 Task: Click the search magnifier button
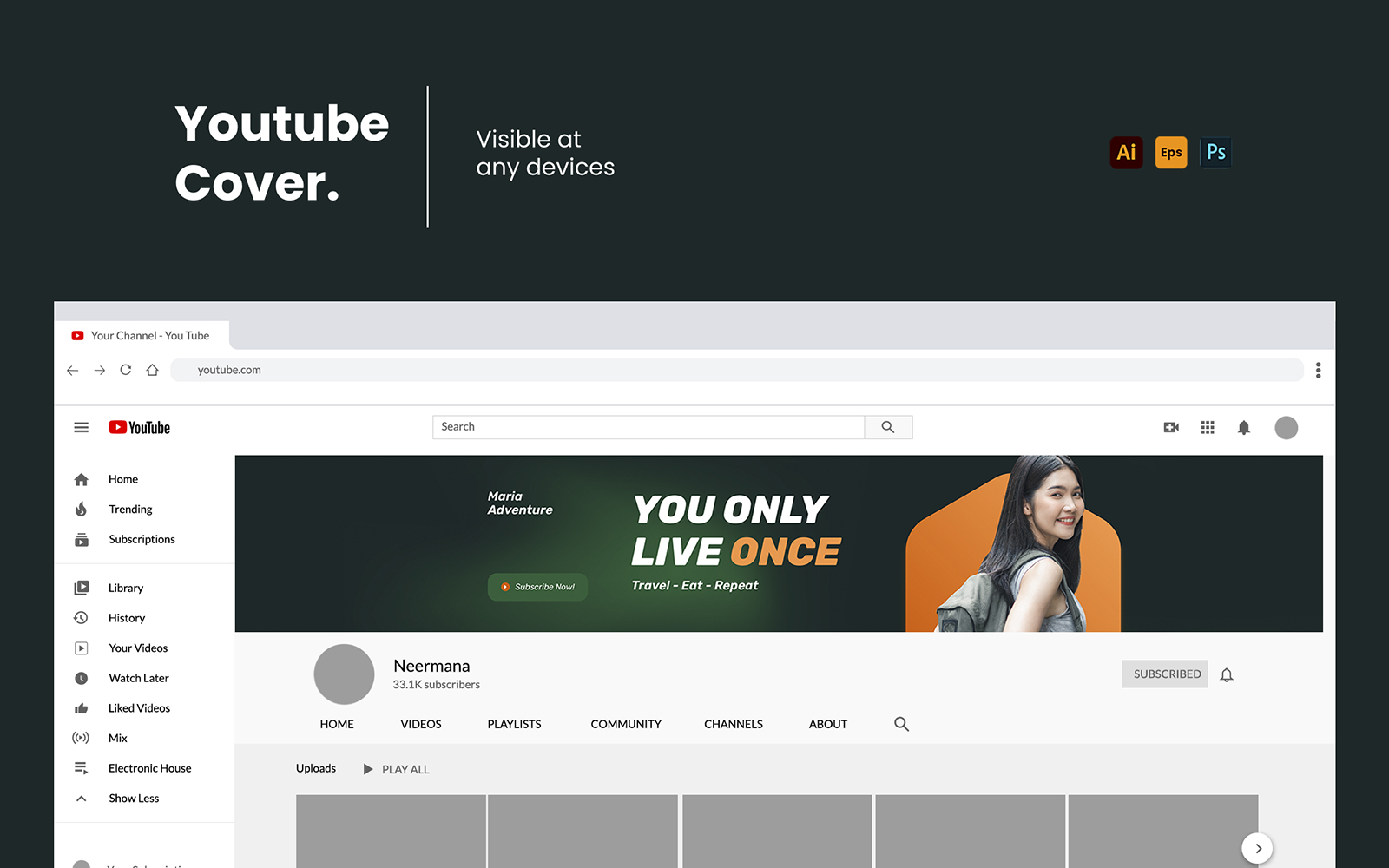pyautogui.click(x=888, y=427)
